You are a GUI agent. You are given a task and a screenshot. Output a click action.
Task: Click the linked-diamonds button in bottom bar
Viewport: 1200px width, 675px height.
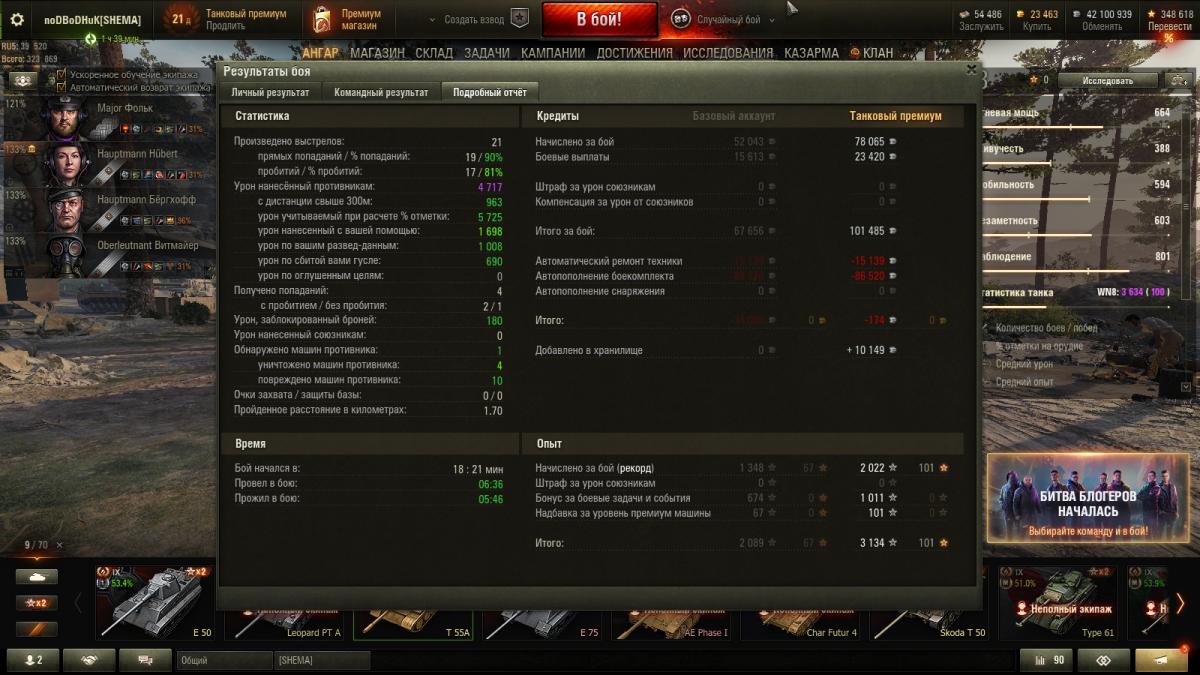click(x=1103, y=660)
